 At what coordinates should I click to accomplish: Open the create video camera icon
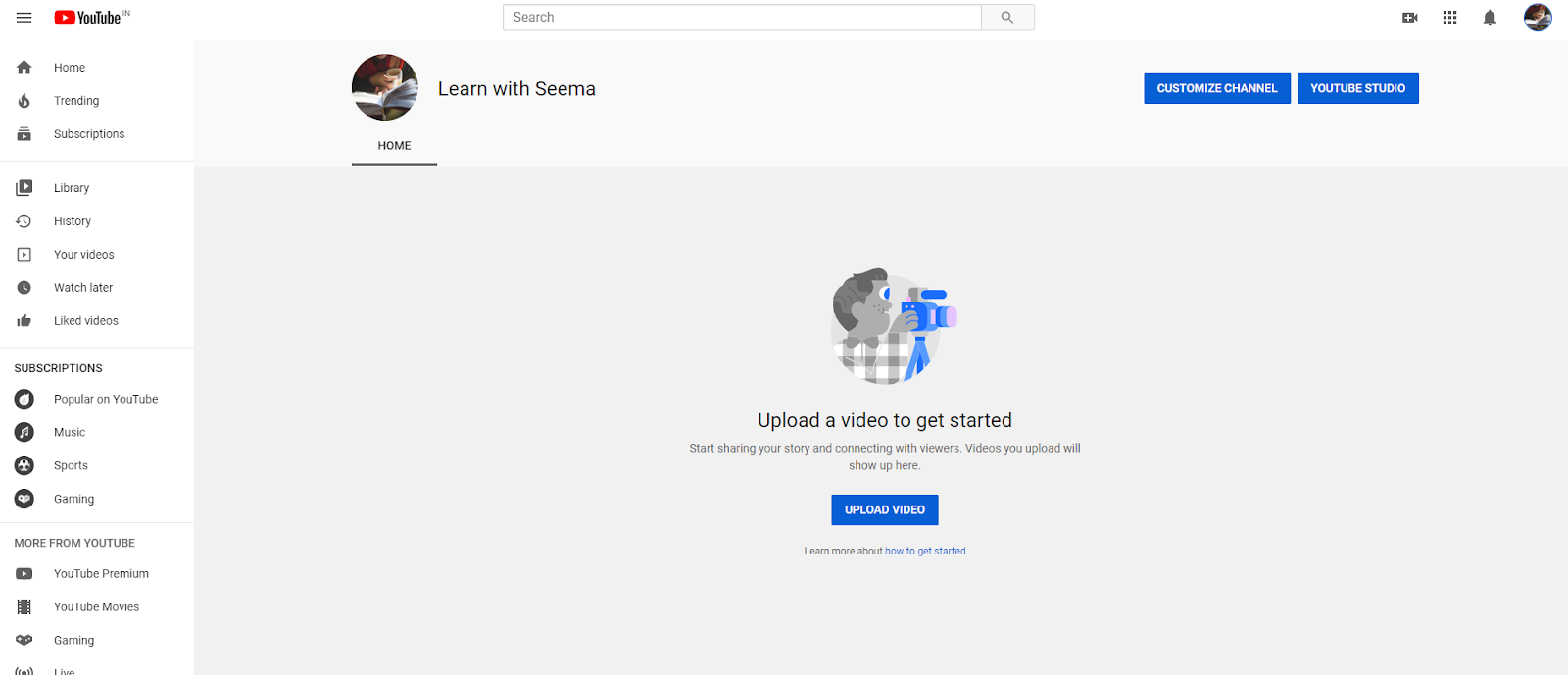click(1410, 18)
